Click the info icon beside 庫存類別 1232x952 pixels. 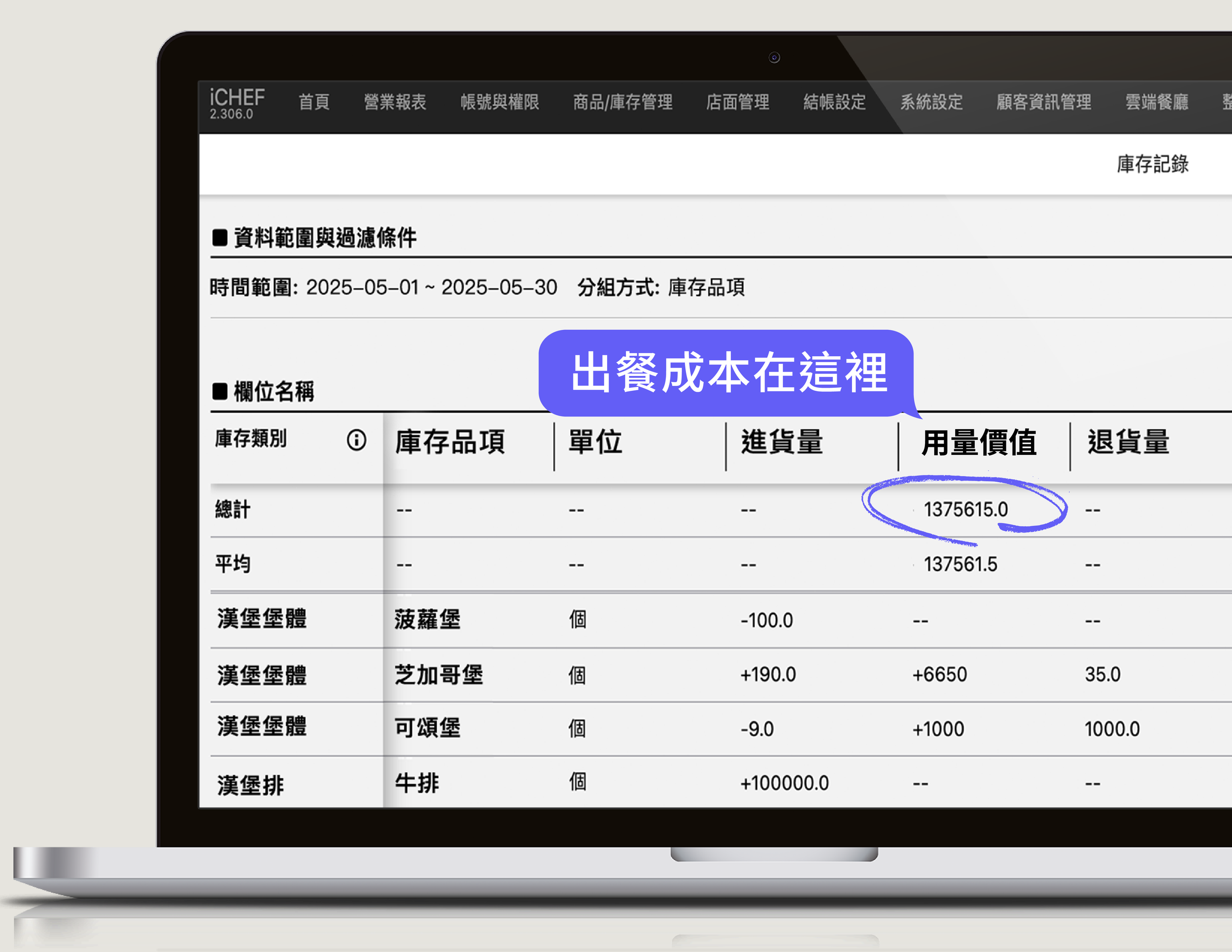[356, 440]
